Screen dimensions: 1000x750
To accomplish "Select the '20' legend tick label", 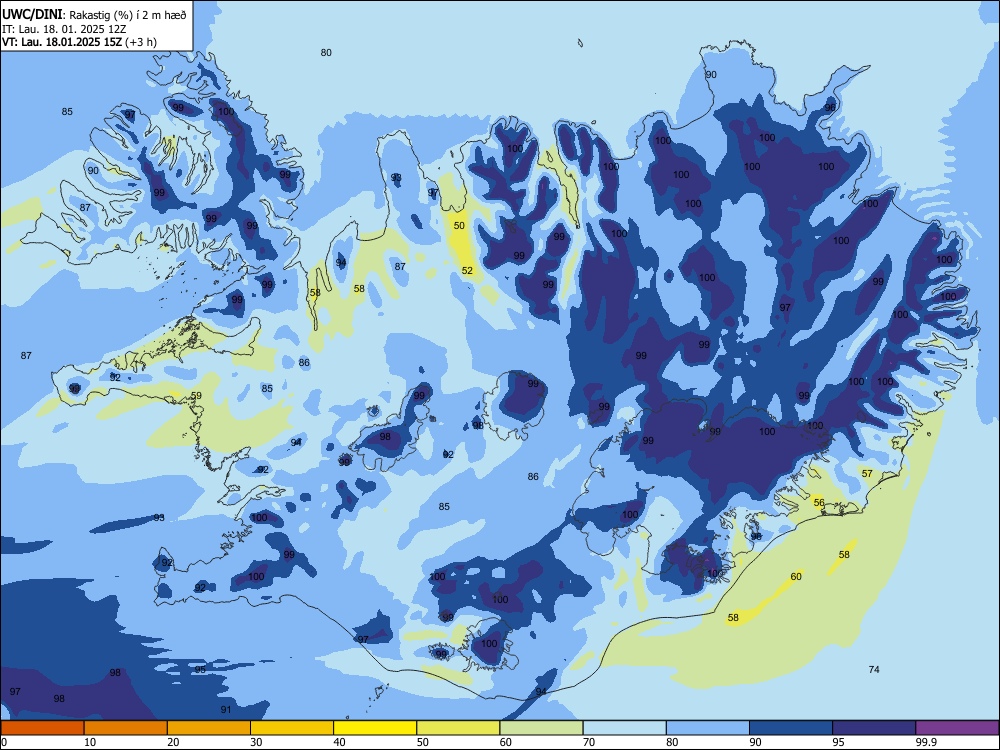I will point(173,742).
